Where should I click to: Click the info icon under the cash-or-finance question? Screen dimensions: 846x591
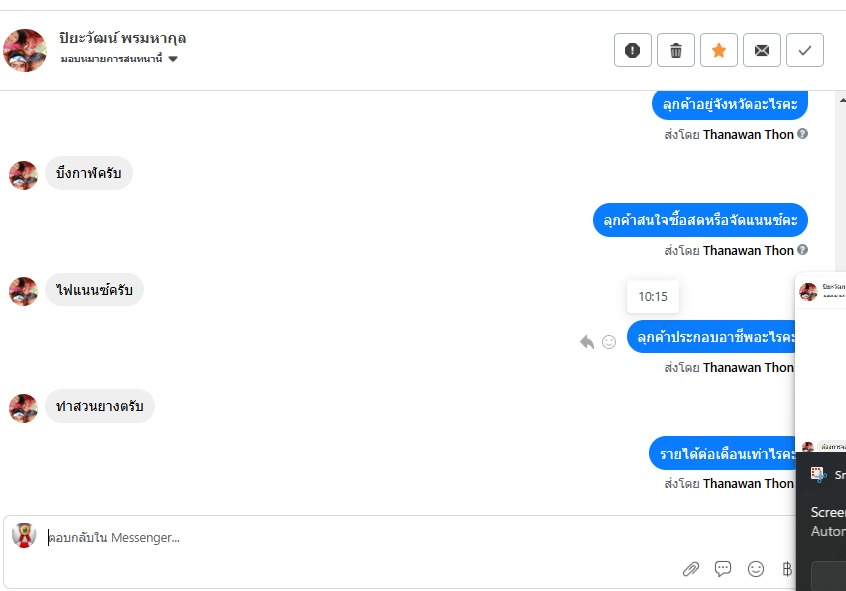pos(803,250)
